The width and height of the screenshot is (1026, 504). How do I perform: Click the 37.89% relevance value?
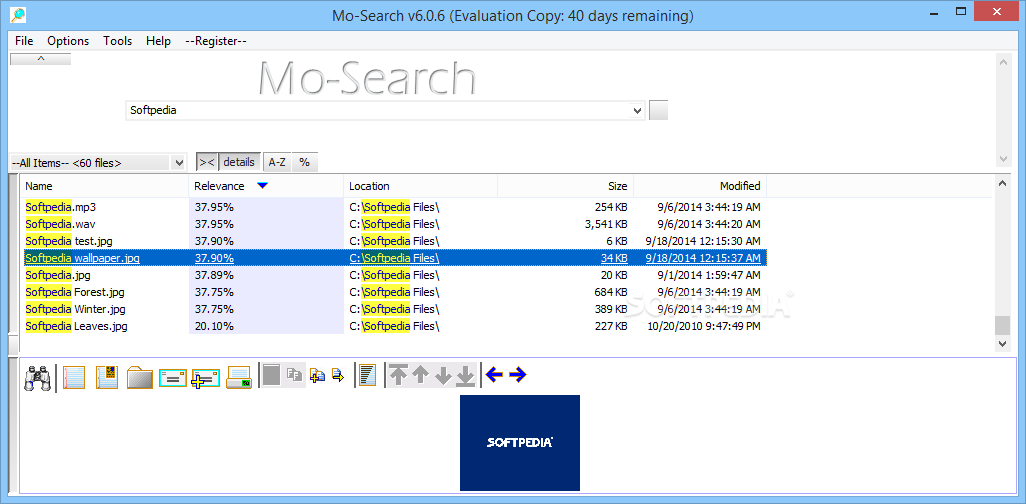(x=214, y=275)
